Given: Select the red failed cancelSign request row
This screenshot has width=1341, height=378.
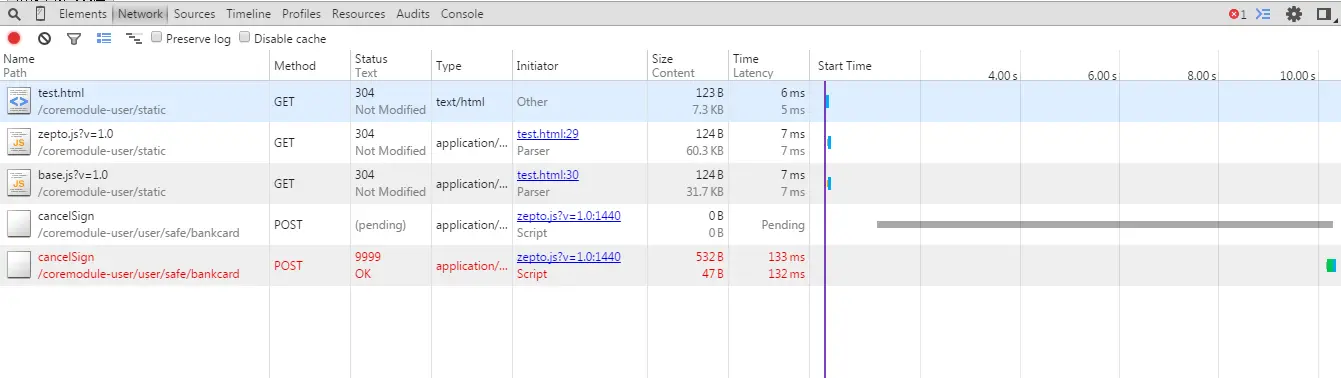Looking at the screenshot, I should coord(670,265).
